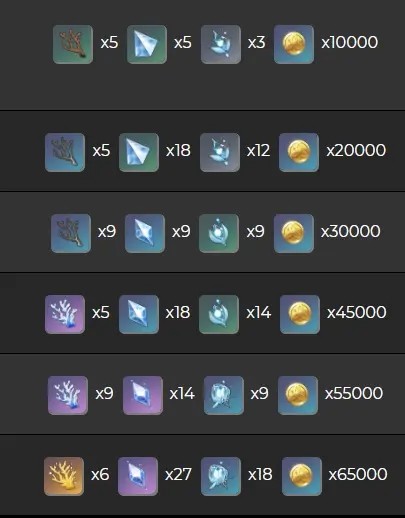Select the water pearl icon x9 in fifth row
Screen dimensions: 405x518
pos(224,395)
